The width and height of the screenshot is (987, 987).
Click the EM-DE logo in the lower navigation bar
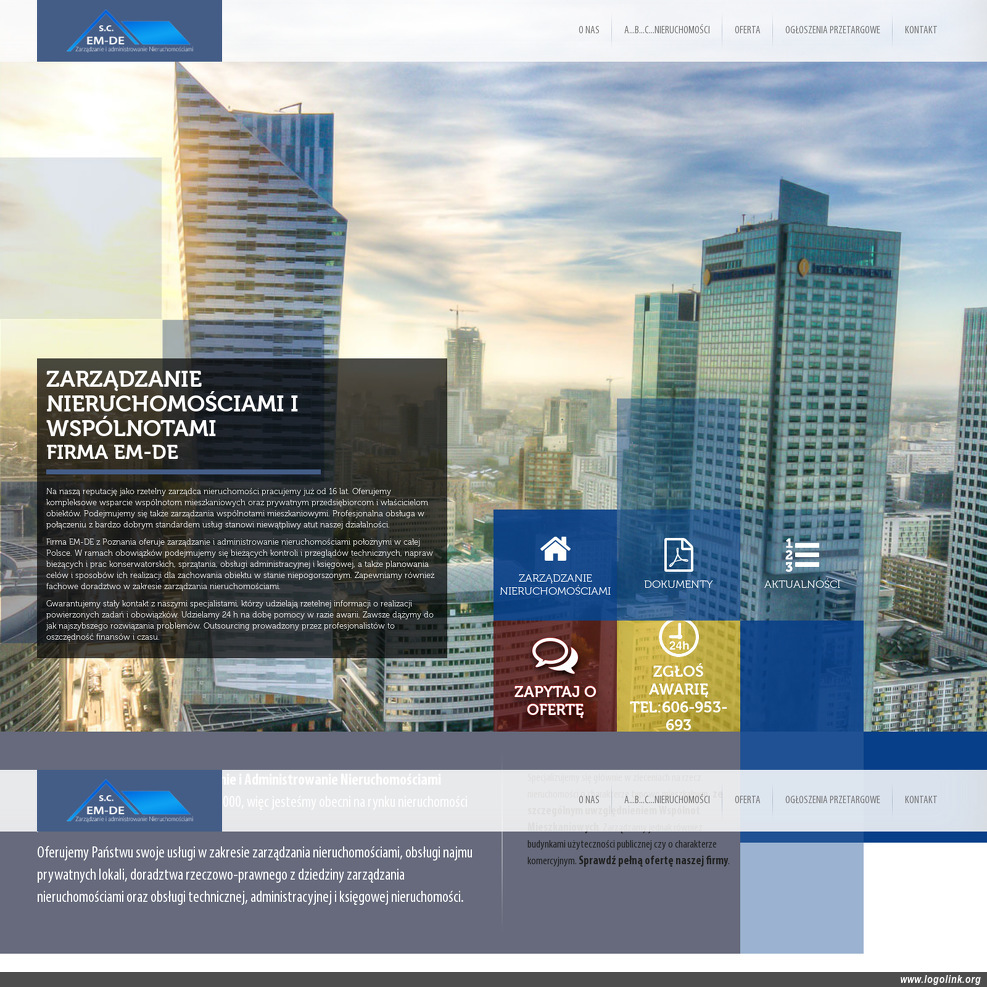pos(129,801)
